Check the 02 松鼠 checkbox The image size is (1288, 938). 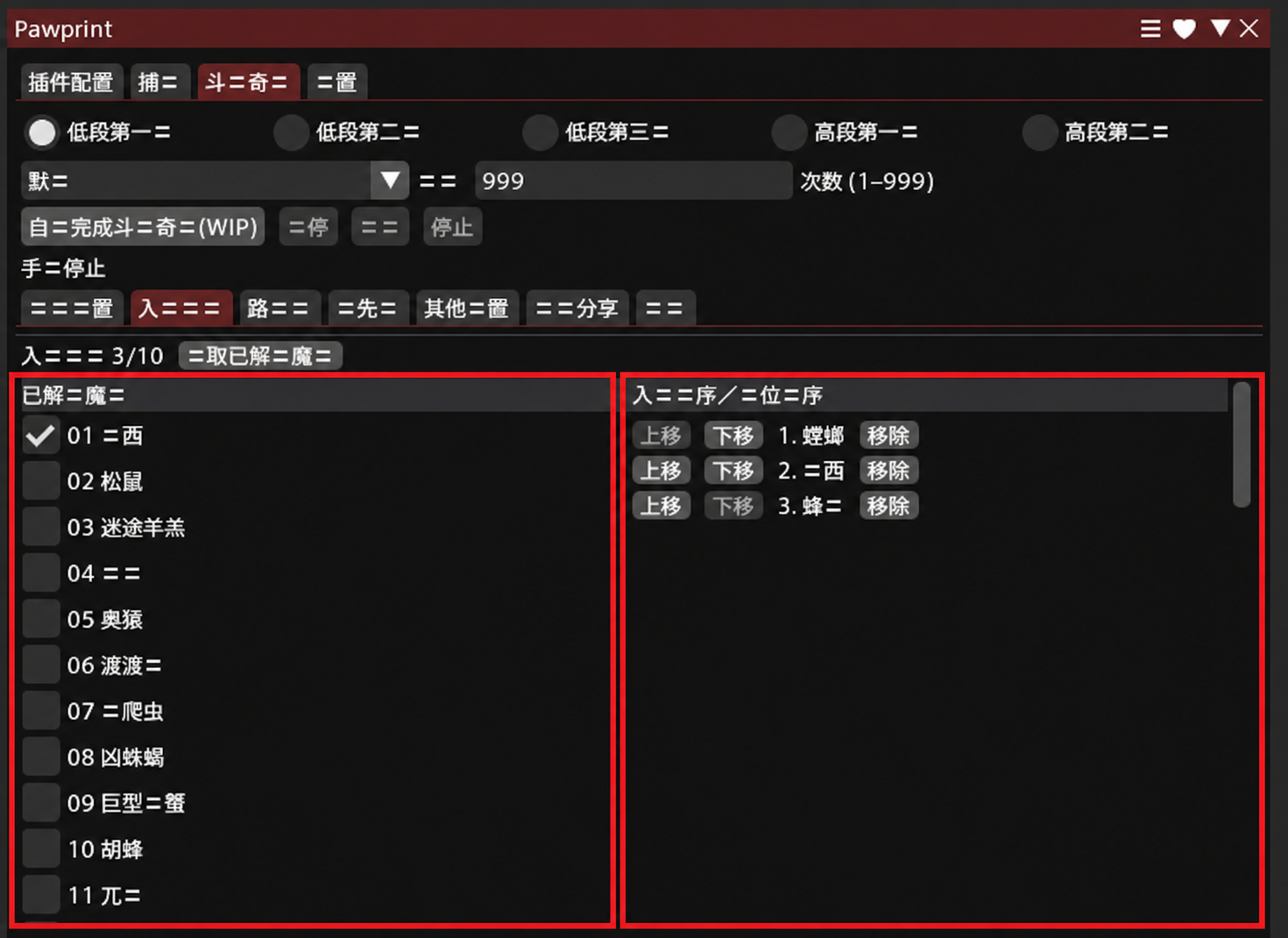[x=40, y=481]
